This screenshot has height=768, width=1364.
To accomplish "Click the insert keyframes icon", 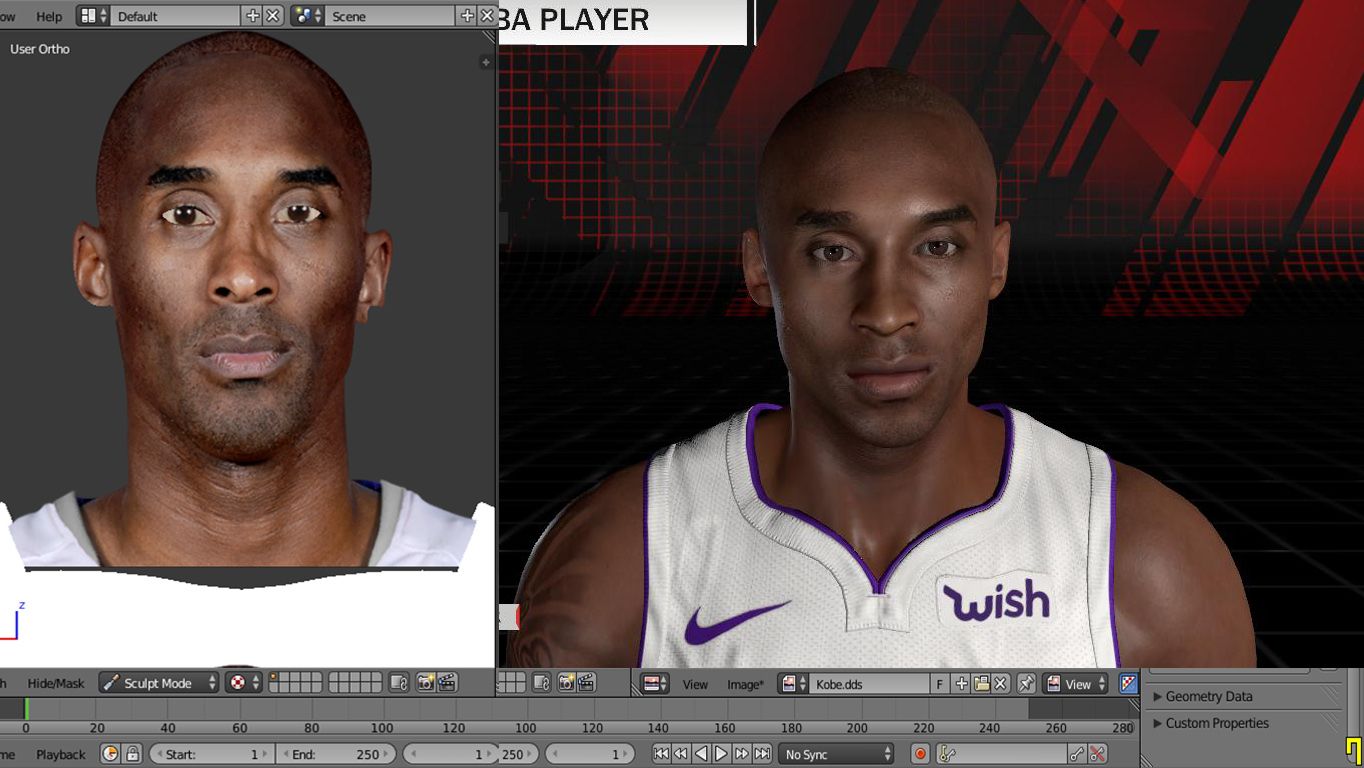I will coord(1077,754).
